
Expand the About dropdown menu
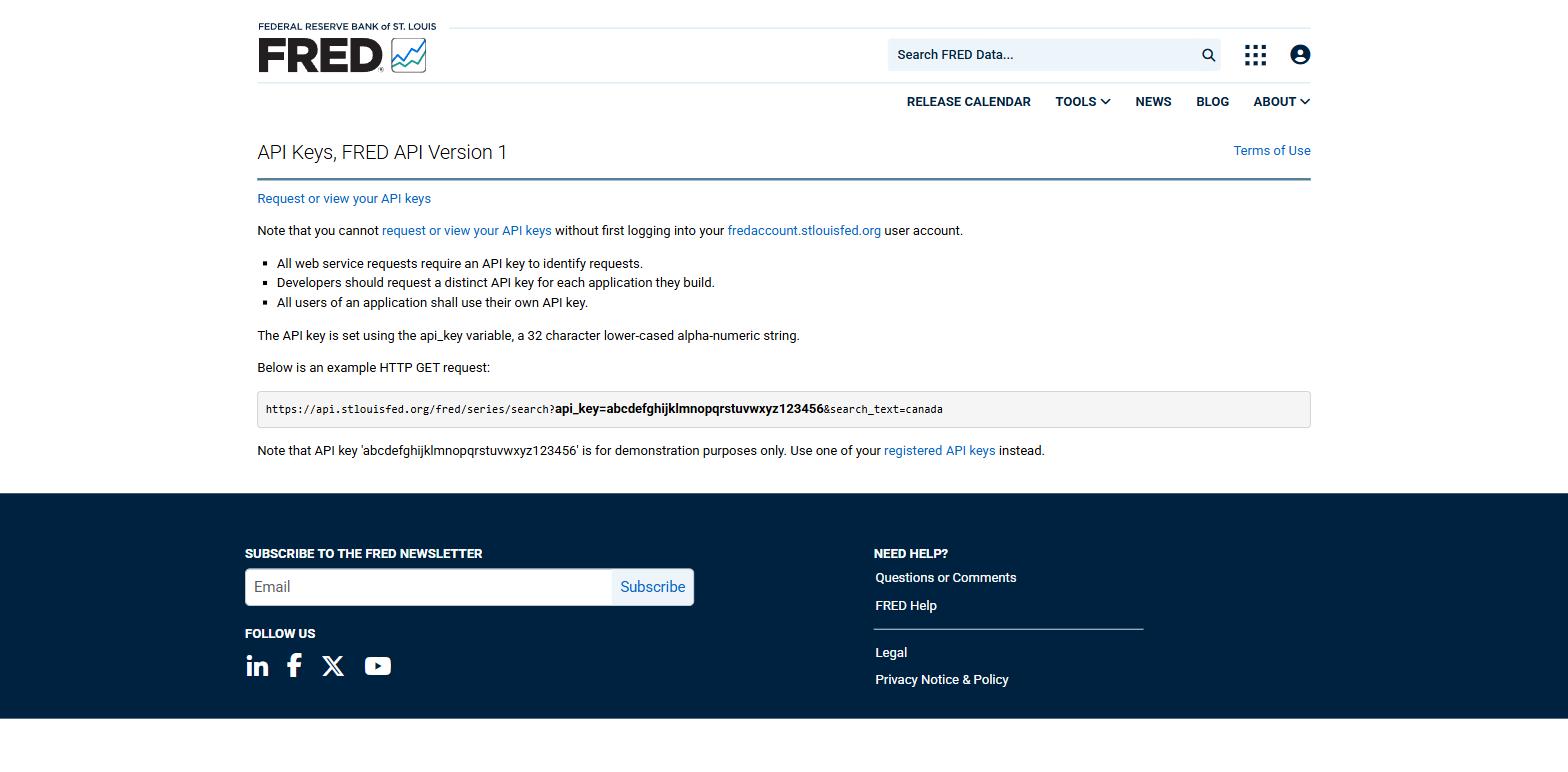pos(1281,102)
